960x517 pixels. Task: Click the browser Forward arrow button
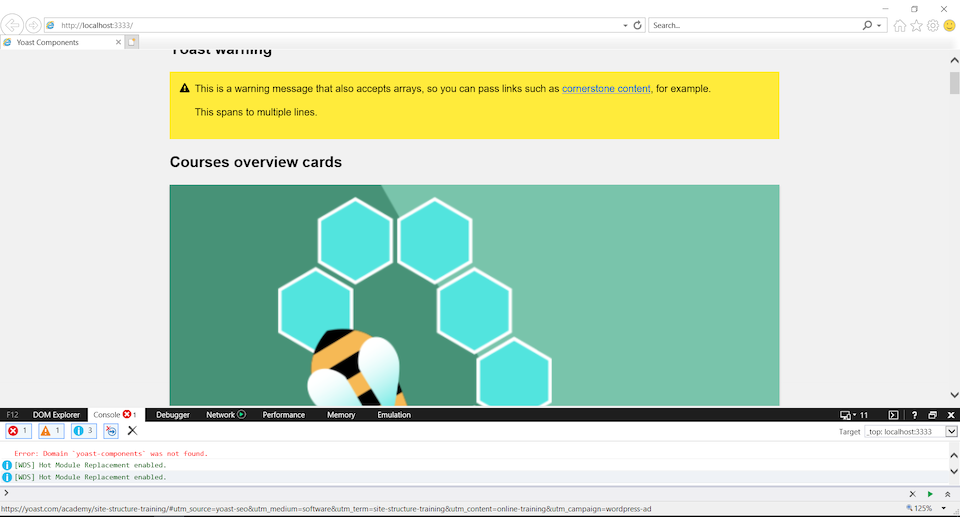33,25
